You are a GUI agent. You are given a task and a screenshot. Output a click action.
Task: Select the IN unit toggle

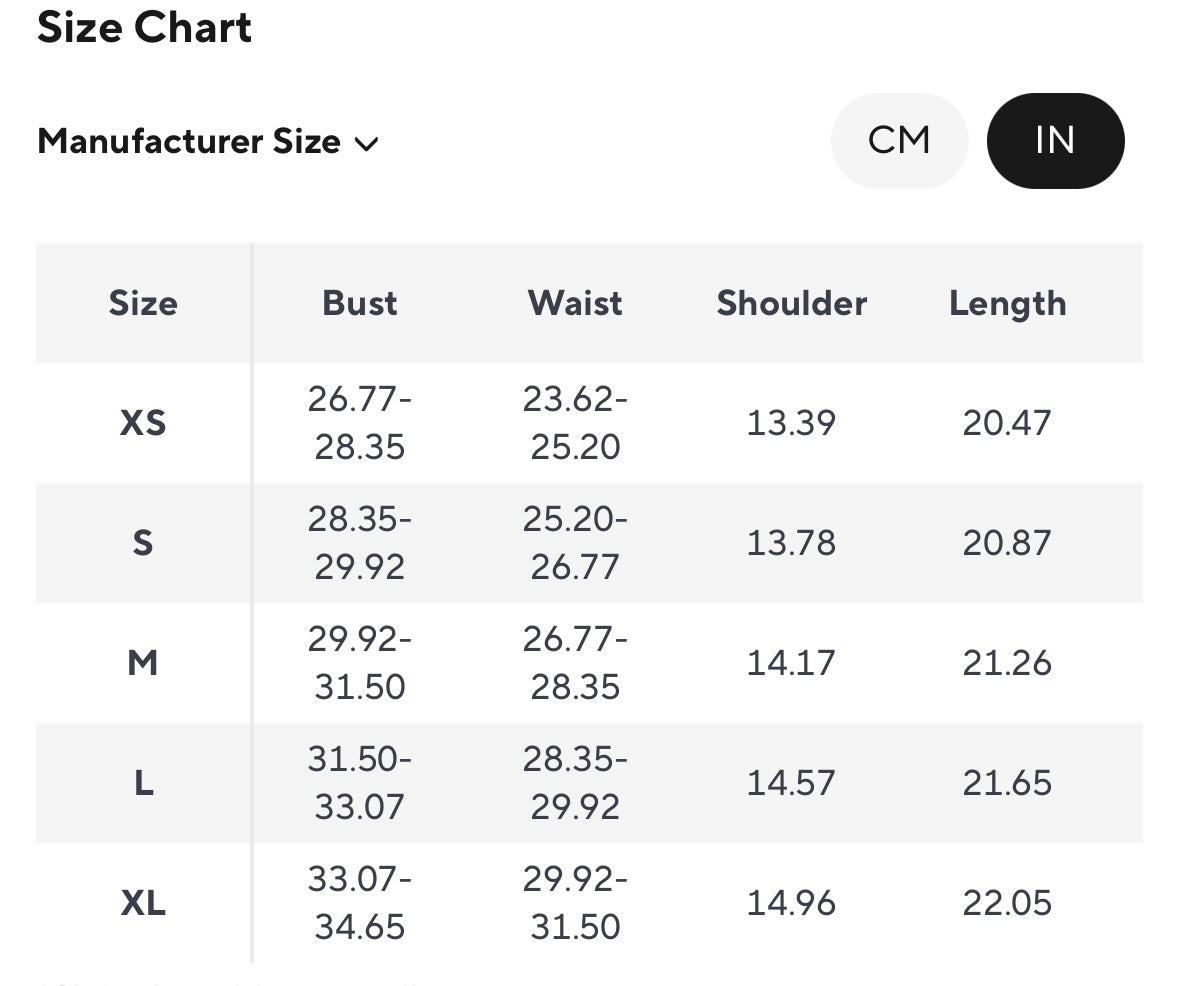pyautogui.click(x=1055, y=141)
